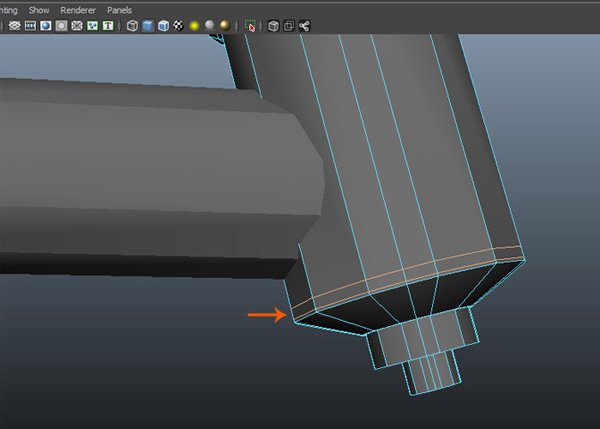Toggle the safe action icon
Image resolution: width=600 pixels, height=429 pixels.
(x=93, y=26)
